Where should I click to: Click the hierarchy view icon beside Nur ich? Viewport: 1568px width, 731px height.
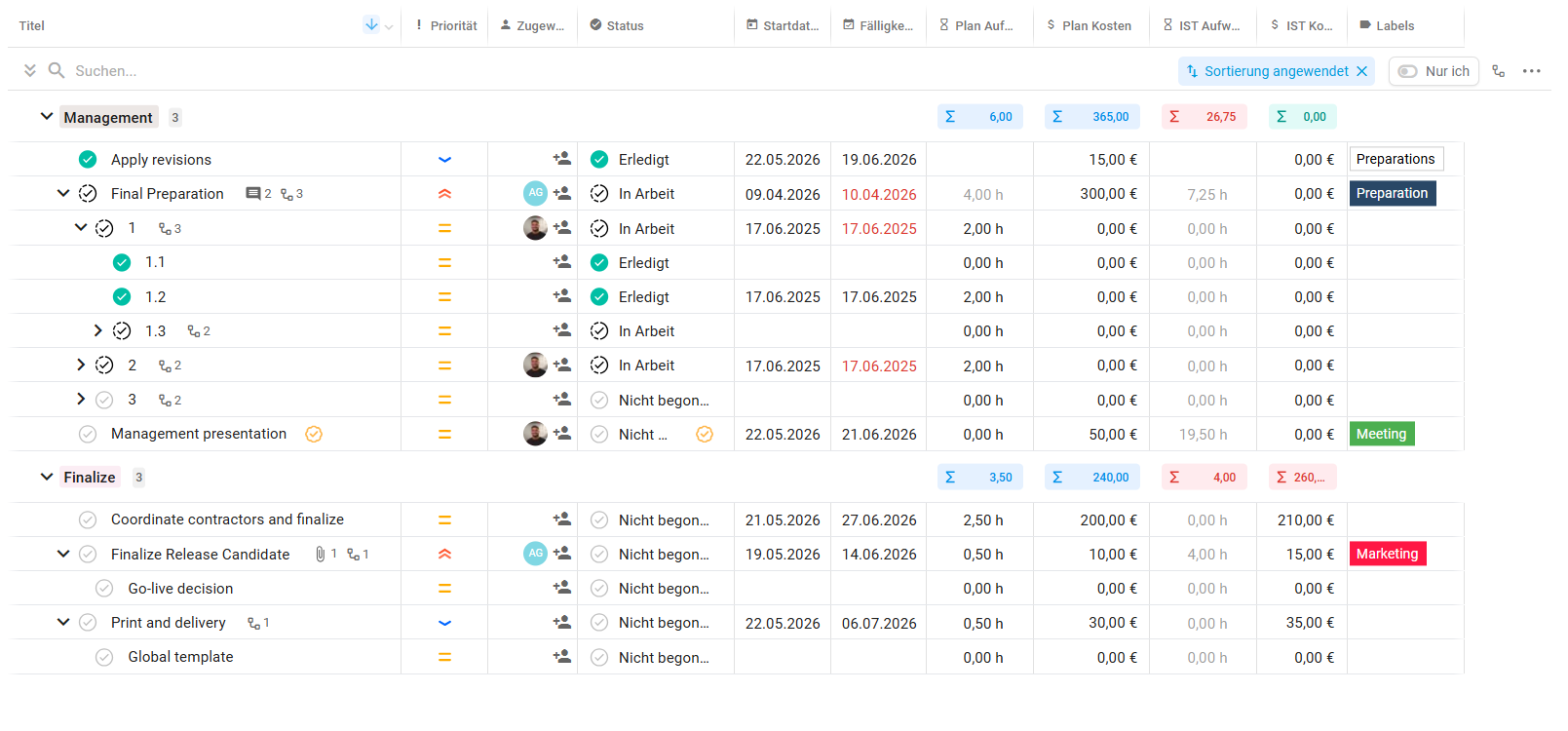click(x=1498, y=71)
